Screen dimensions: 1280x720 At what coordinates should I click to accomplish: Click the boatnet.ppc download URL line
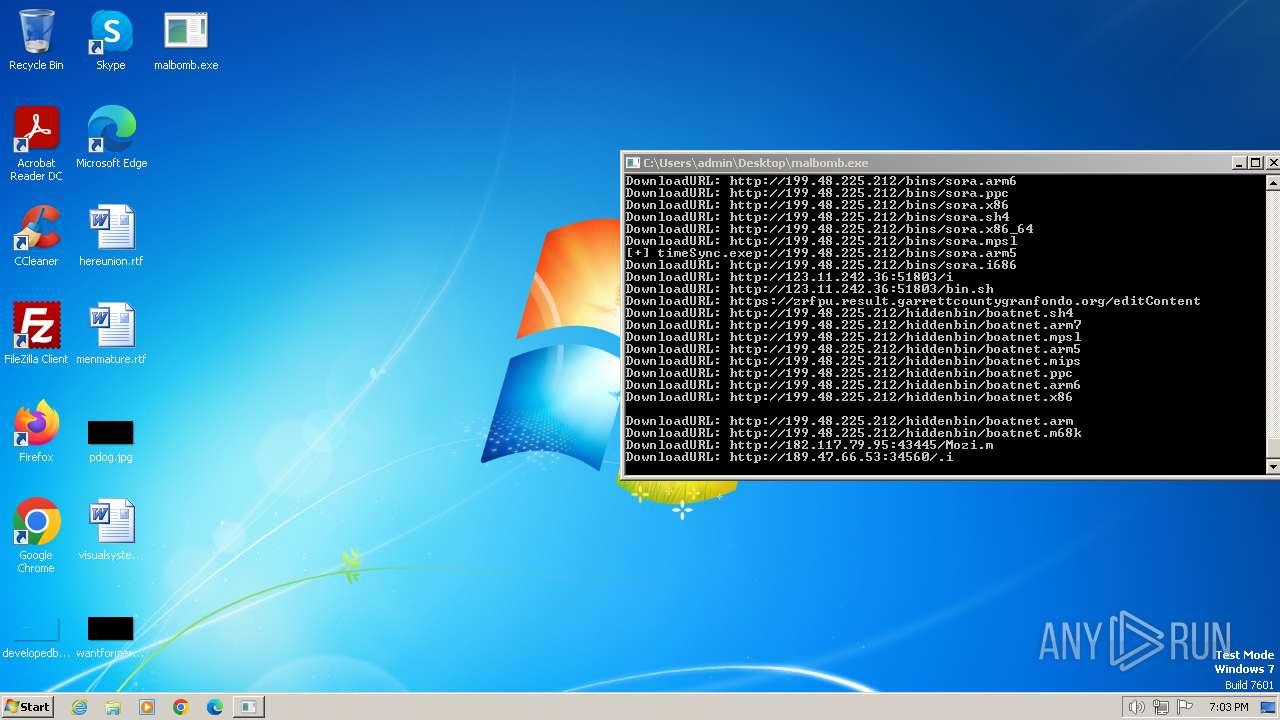click(849, 373)
